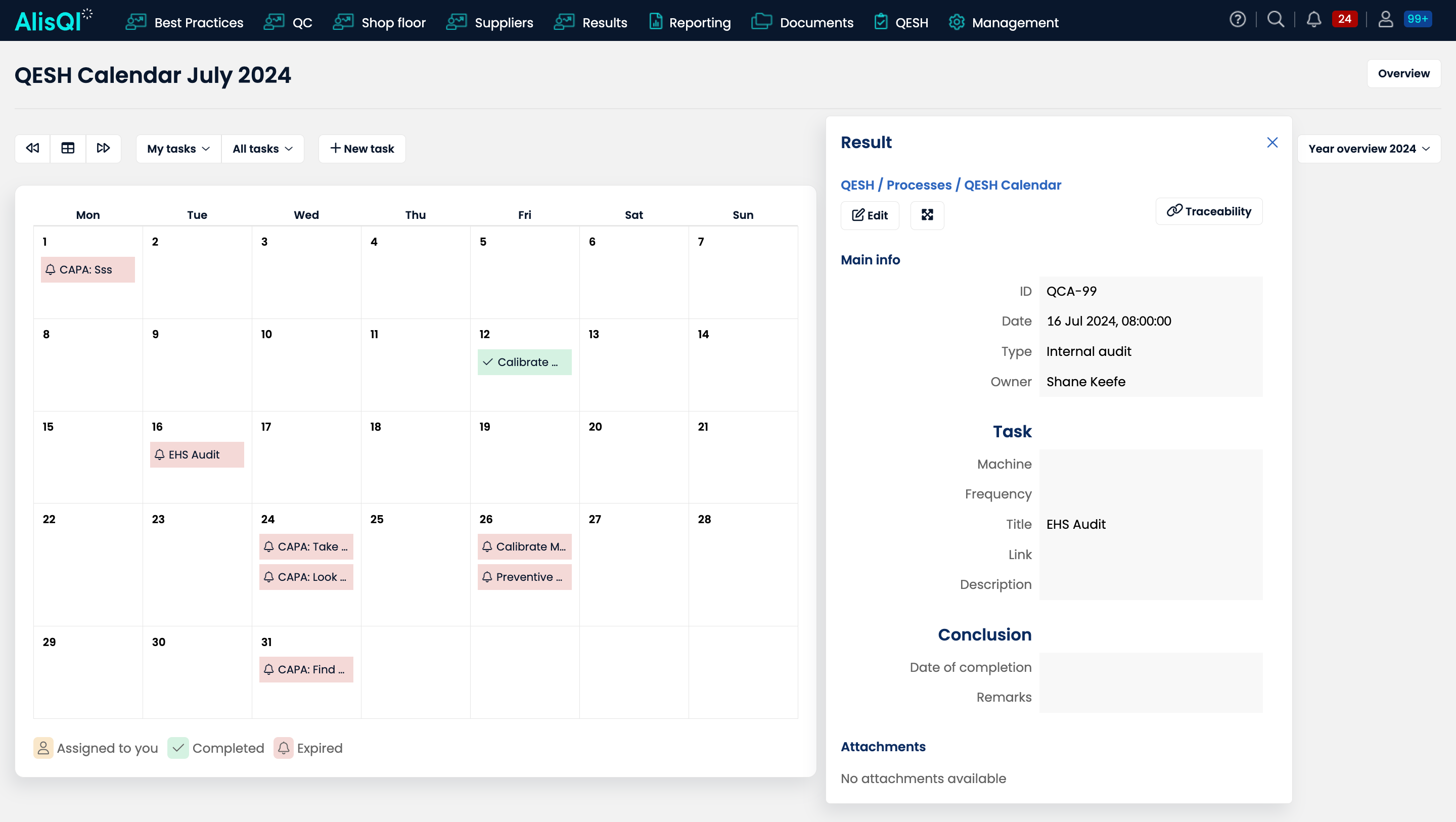Open the Documents menu
The height and width of the screenshot is (822, 1456).
(x=802, y=23)
